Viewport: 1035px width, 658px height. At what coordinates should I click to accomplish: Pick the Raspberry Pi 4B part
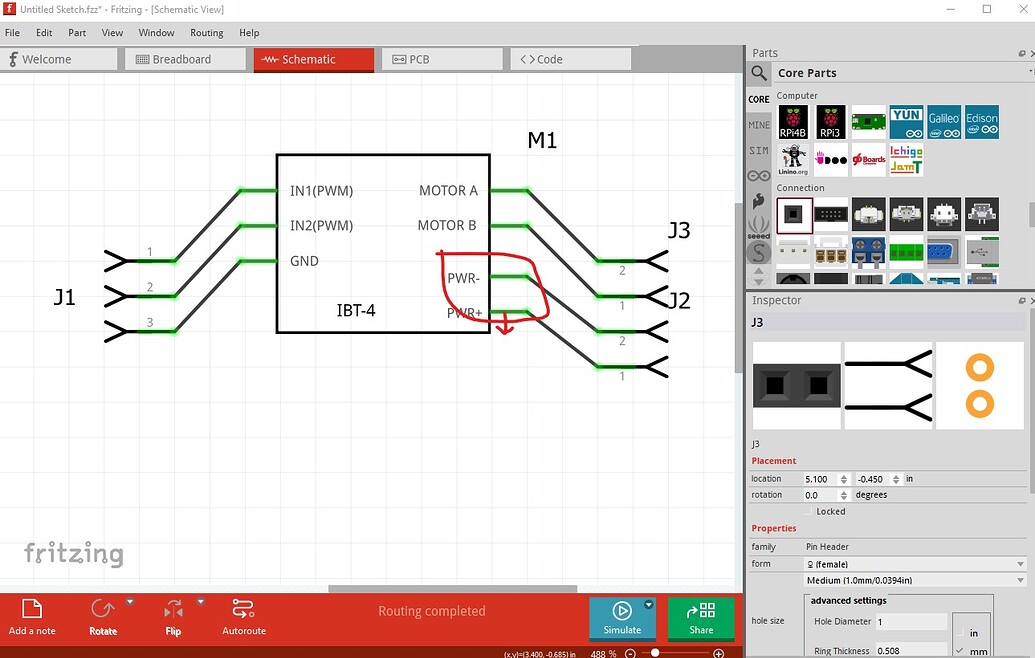793,122
